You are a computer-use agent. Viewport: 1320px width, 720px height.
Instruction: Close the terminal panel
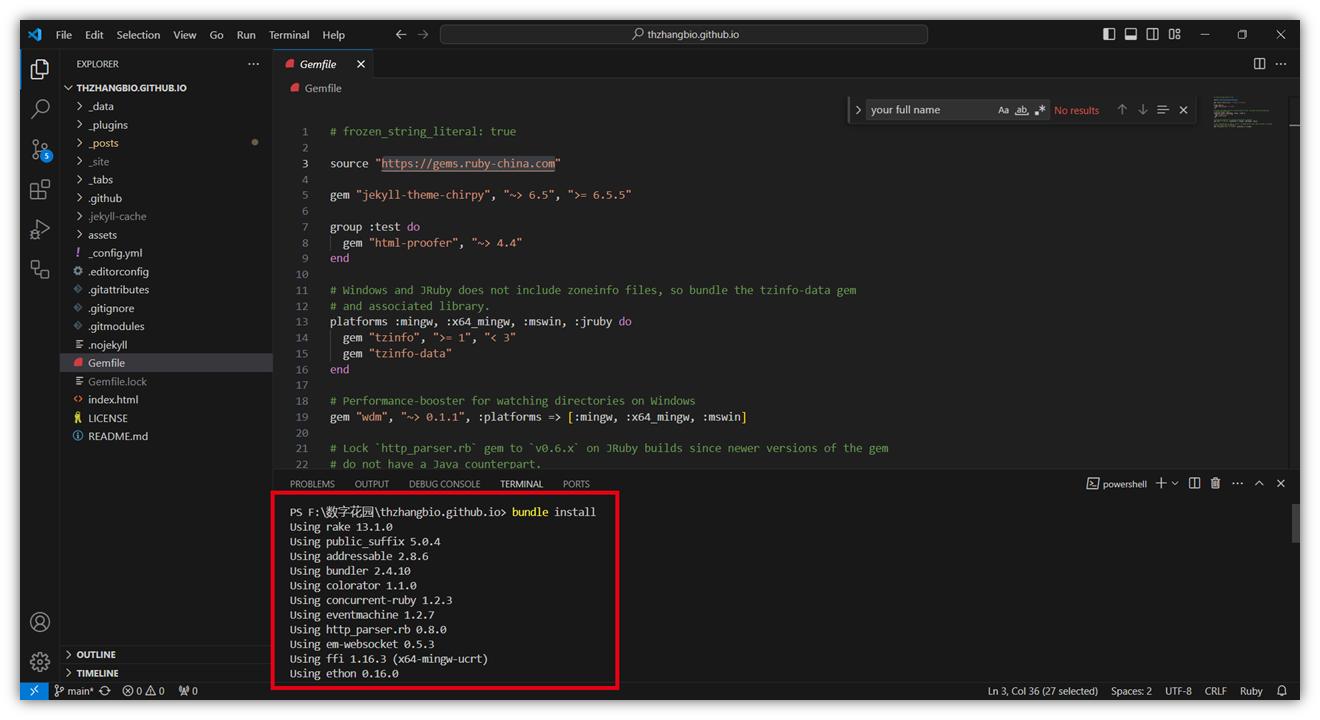[1281, 483]
